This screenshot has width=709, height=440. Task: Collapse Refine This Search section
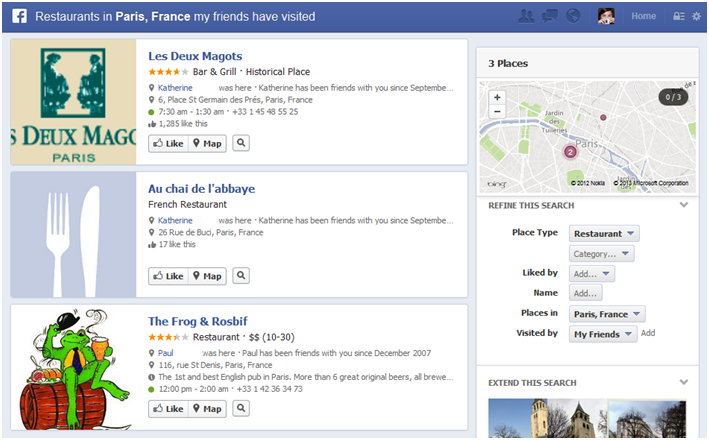click(684, 205)
